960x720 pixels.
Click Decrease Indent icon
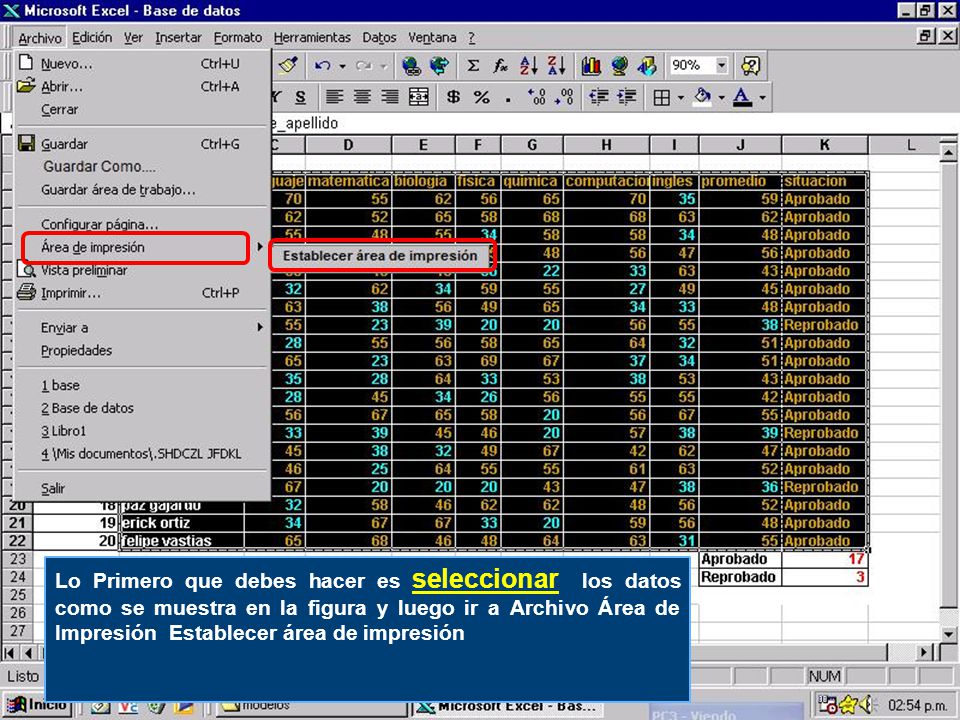click(598, 97)
